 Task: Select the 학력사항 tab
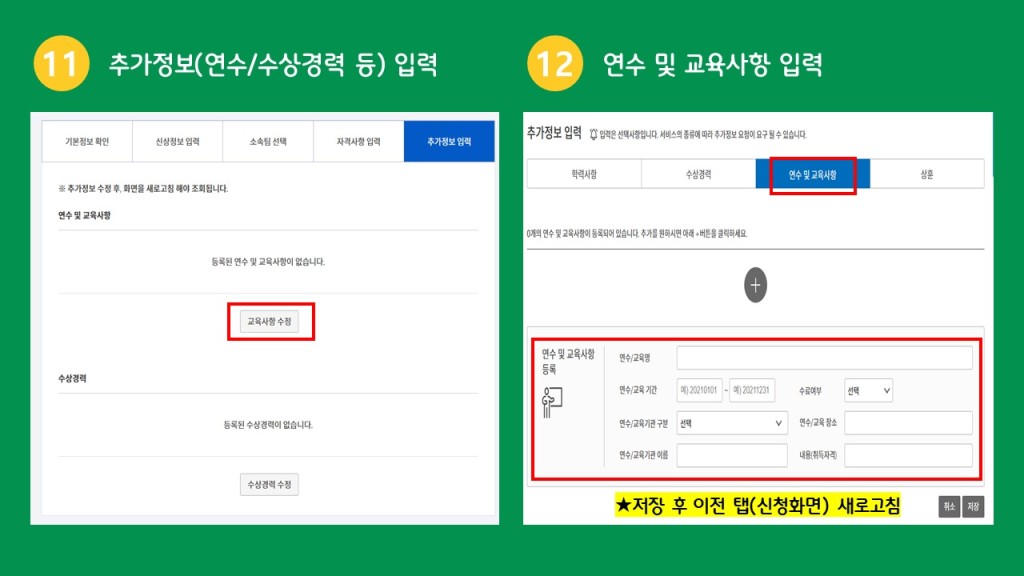584,174
